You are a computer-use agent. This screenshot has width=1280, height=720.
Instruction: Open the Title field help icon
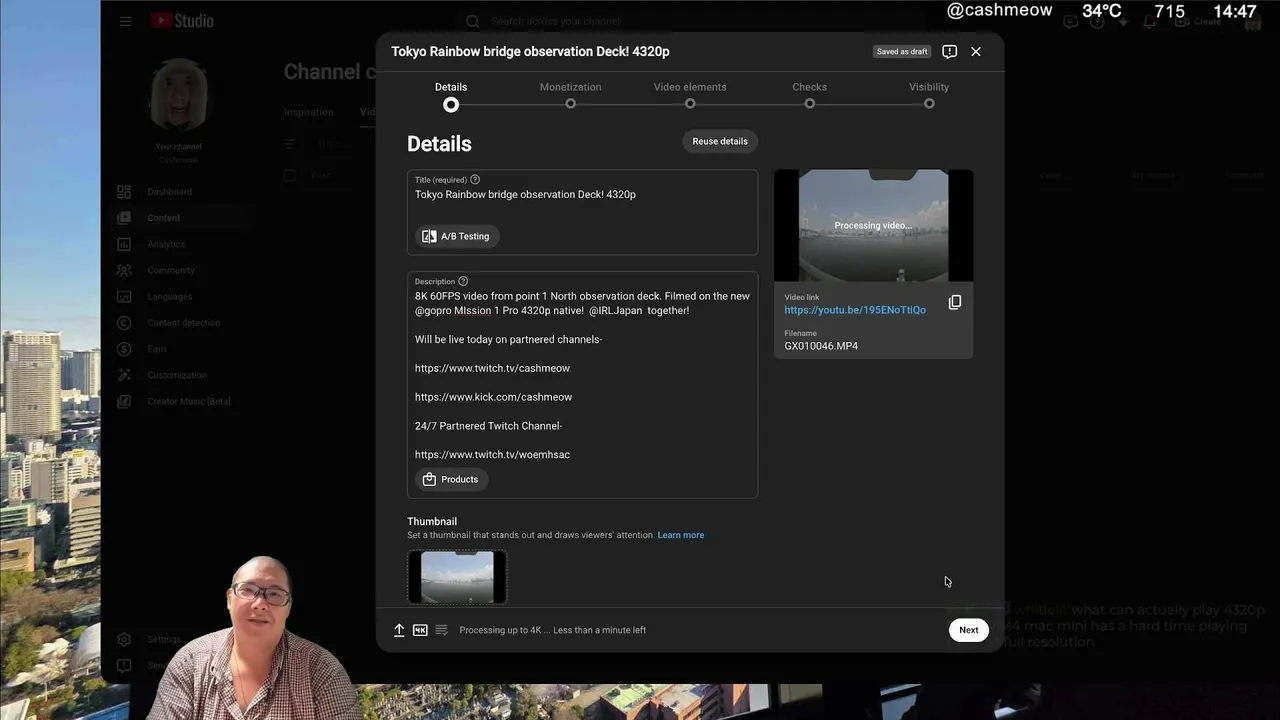475,179
